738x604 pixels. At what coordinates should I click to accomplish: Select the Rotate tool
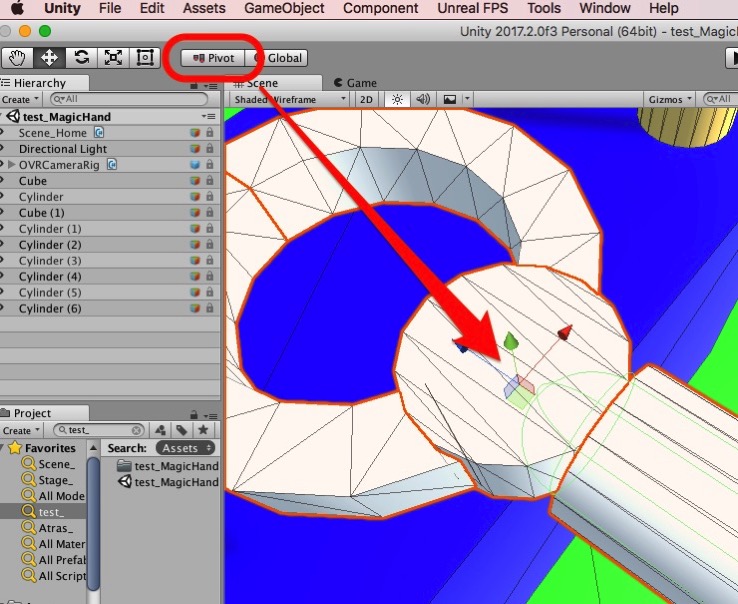point(81,57)
